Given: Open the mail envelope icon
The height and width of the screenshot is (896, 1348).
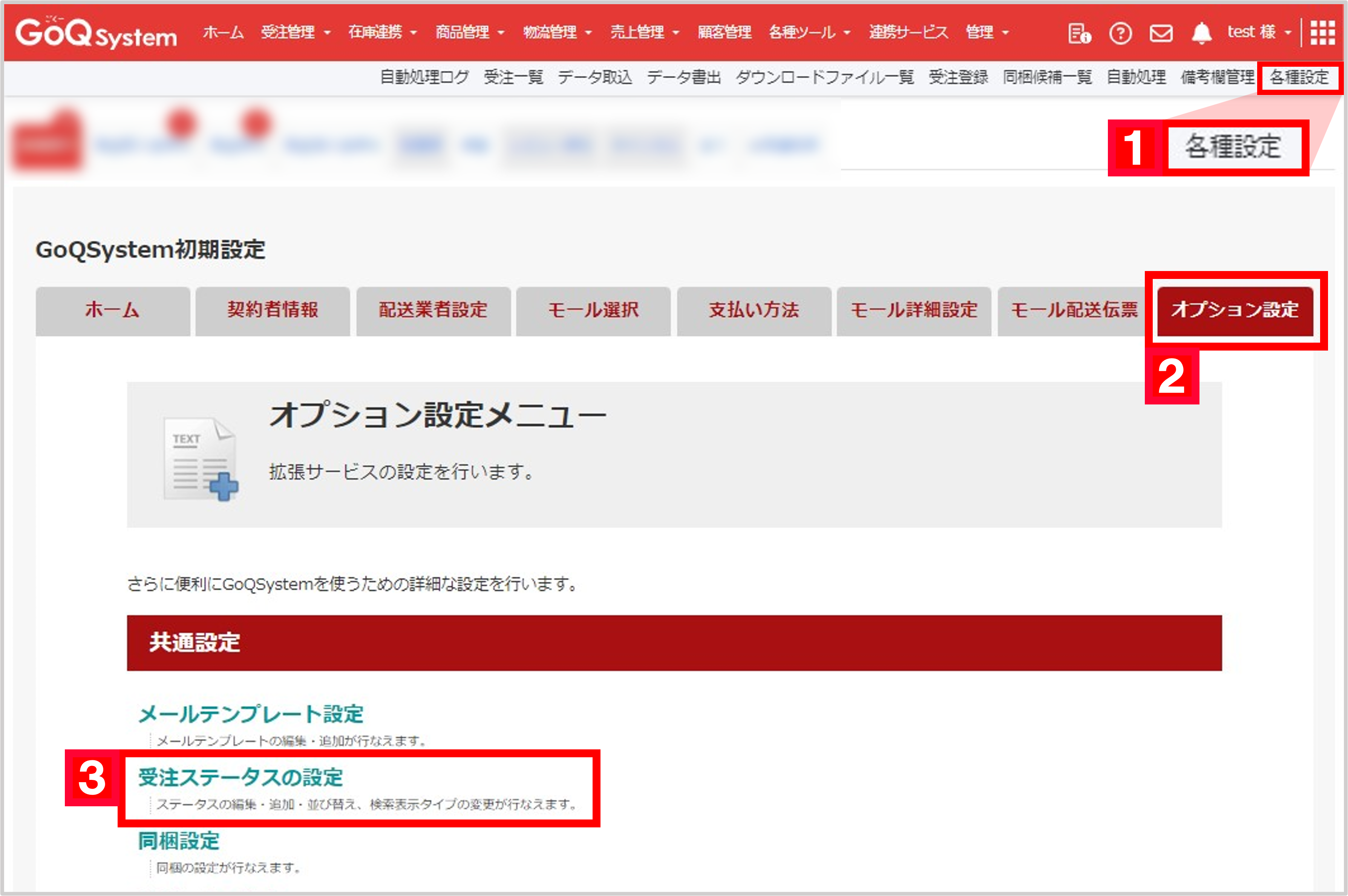Looking at the screenshot, I should coord(1161,33).
